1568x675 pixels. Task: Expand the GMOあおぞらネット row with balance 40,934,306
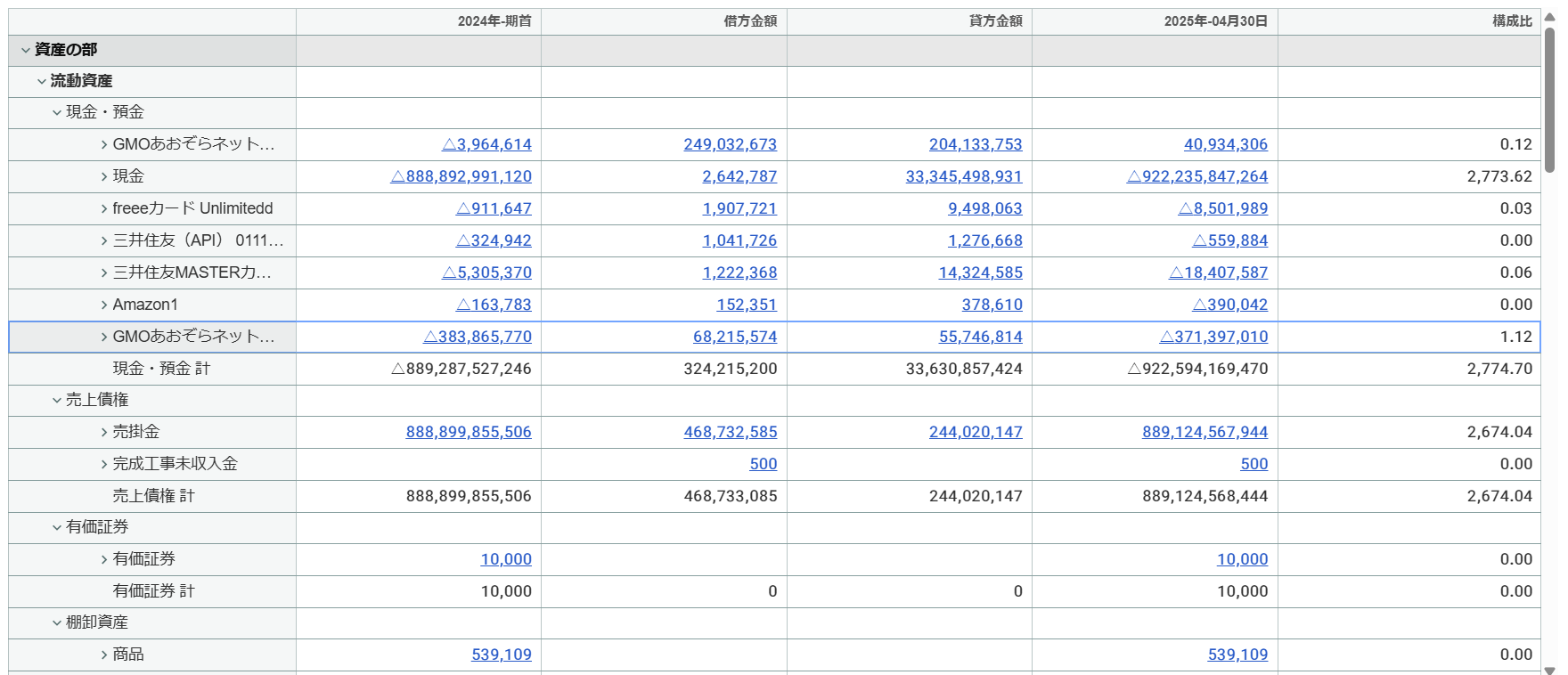click(x=104, y=144)
